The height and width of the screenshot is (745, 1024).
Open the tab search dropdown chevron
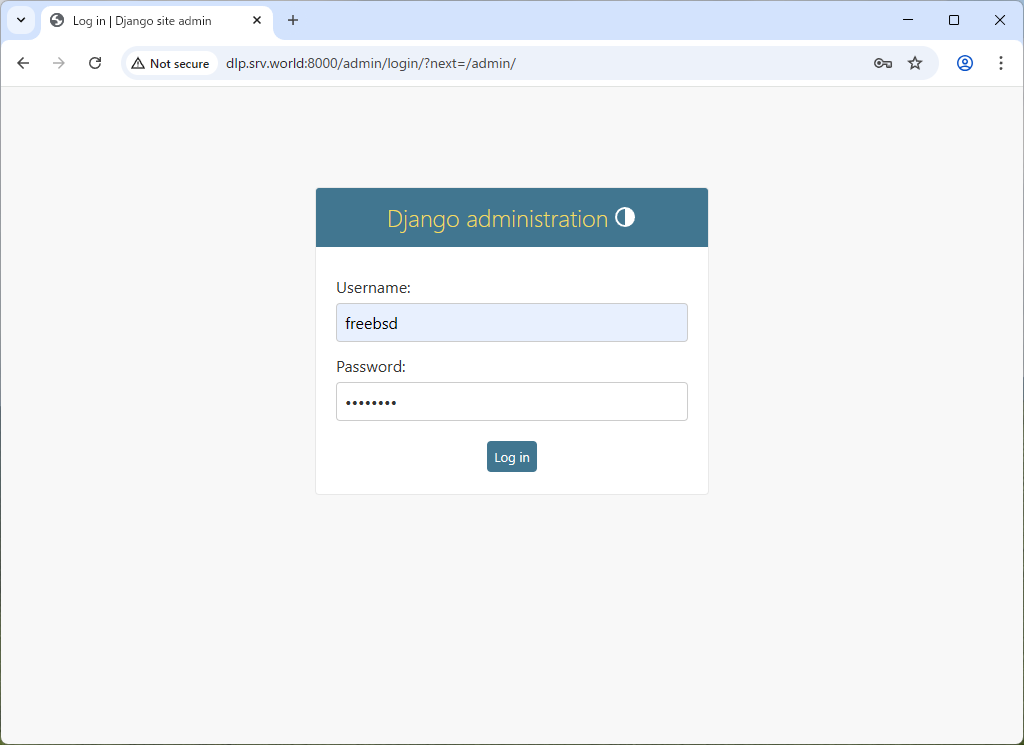point(20,20)
